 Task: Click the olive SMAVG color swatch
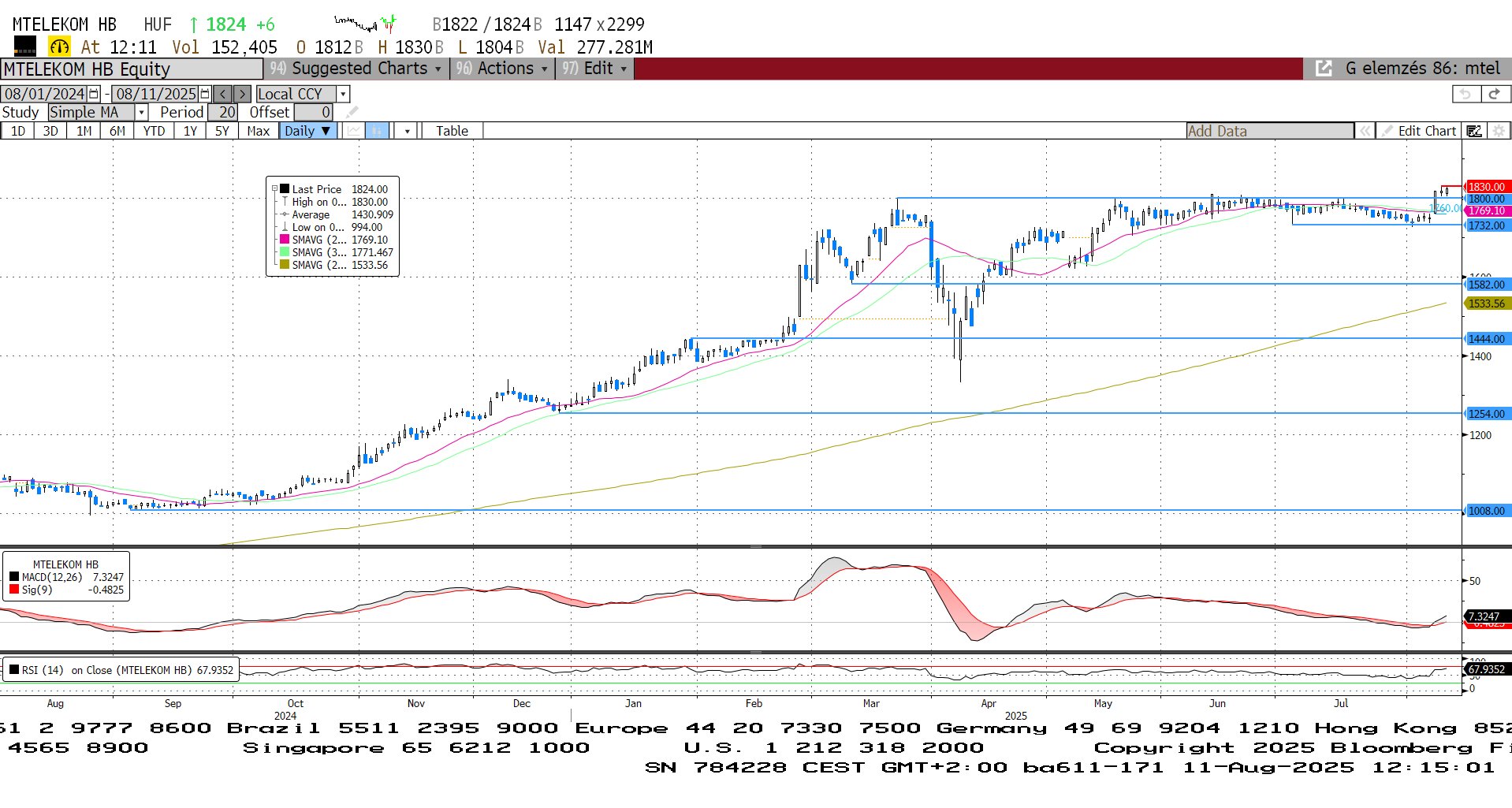coord(285,265)
